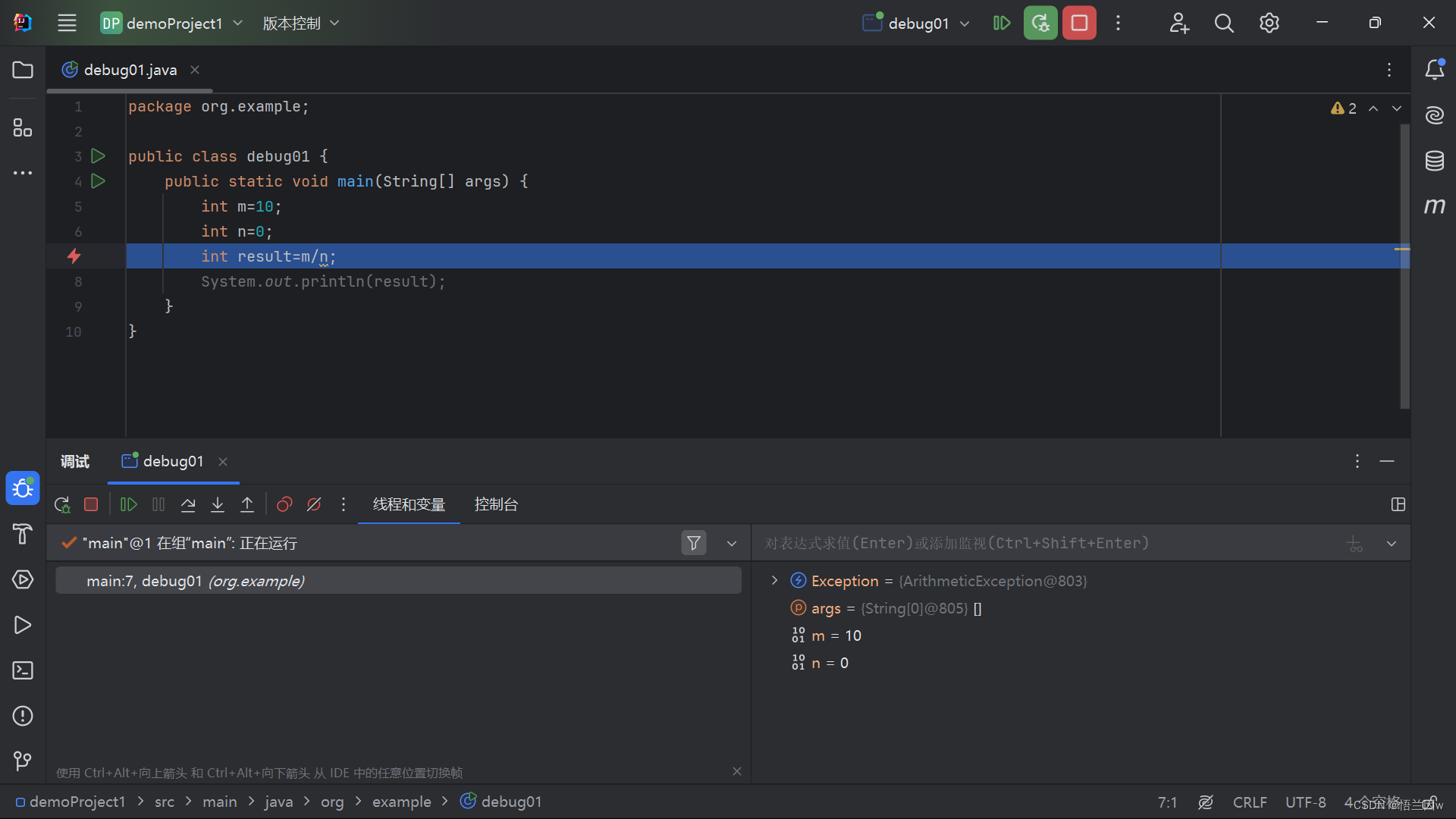Dismiss the frame switching hint
Screen dimensions: 1456x819
pyautogui.click(x=737, y=771)
